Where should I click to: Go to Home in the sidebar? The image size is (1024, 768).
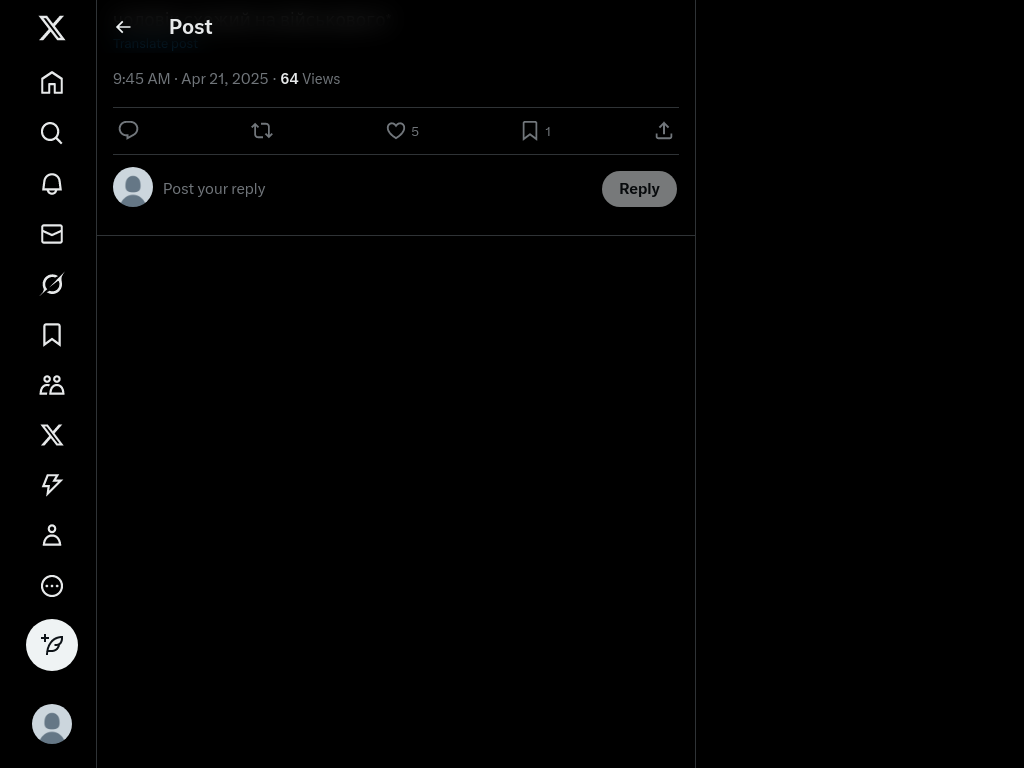(52, 83)
